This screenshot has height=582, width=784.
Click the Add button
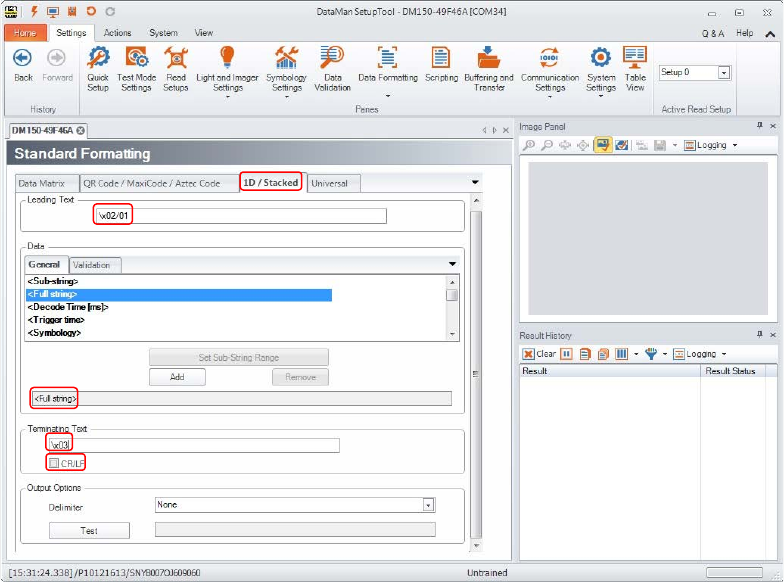pos(177,377)
